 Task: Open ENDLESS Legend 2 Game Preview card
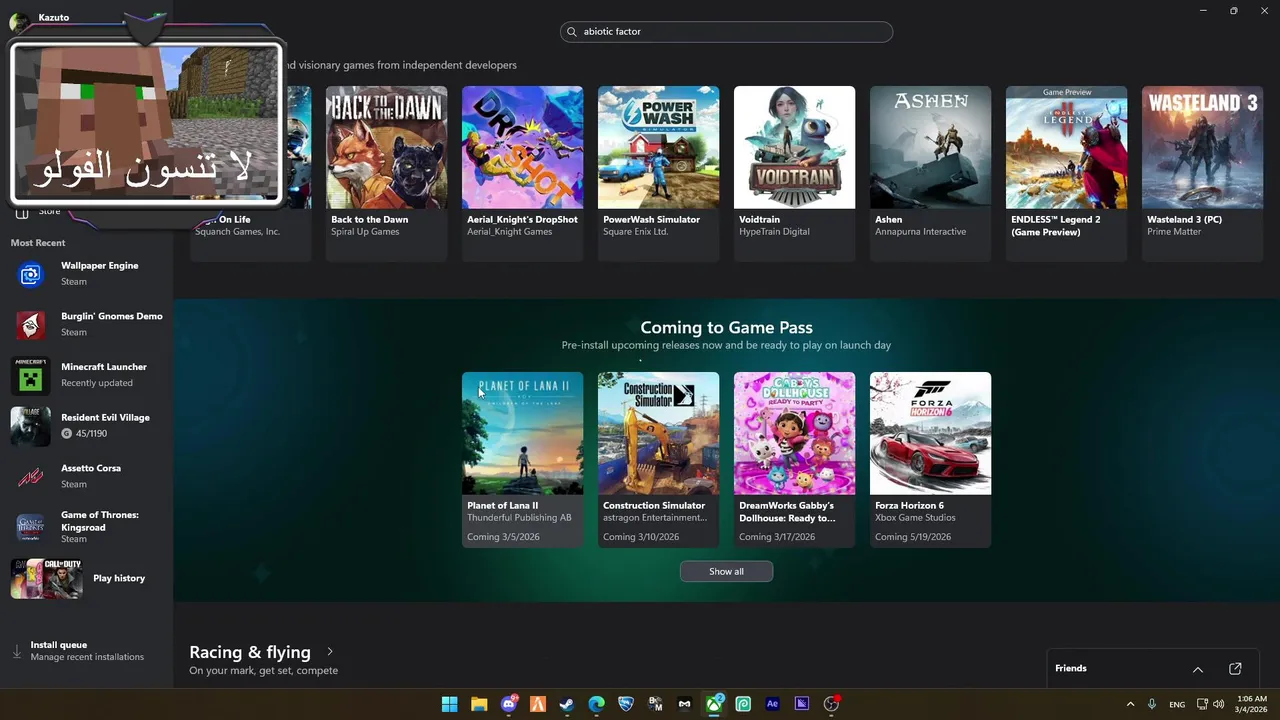coord(1066,173)
